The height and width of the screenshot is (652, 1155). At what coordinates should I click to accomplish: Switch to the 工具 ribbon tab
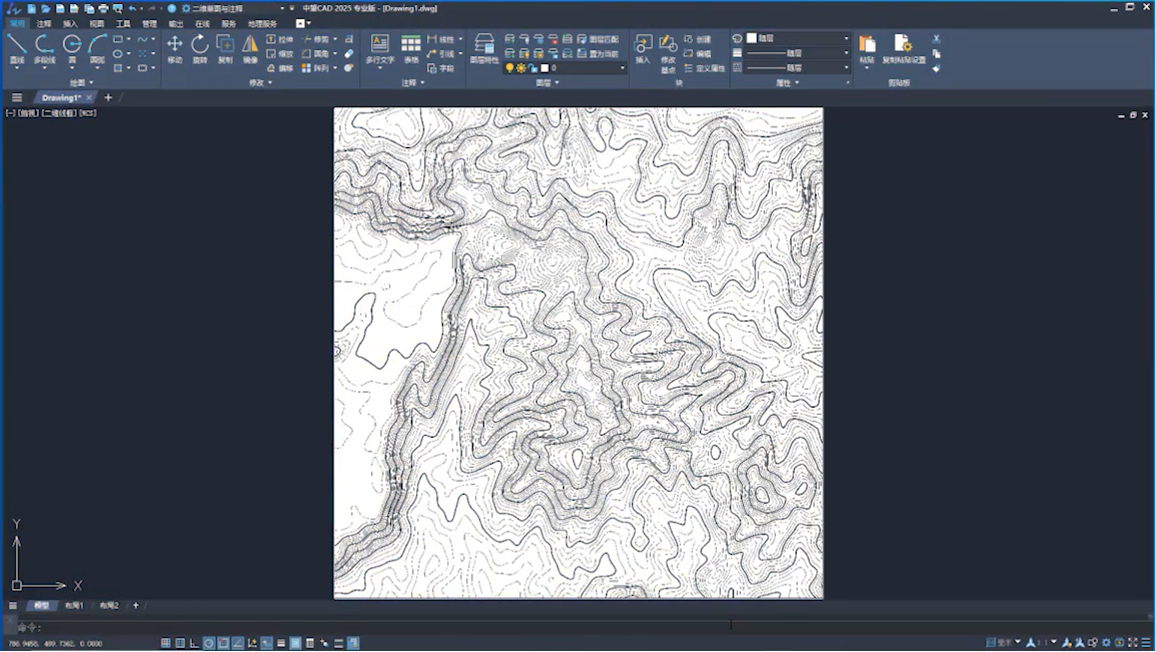coord(123,24)
